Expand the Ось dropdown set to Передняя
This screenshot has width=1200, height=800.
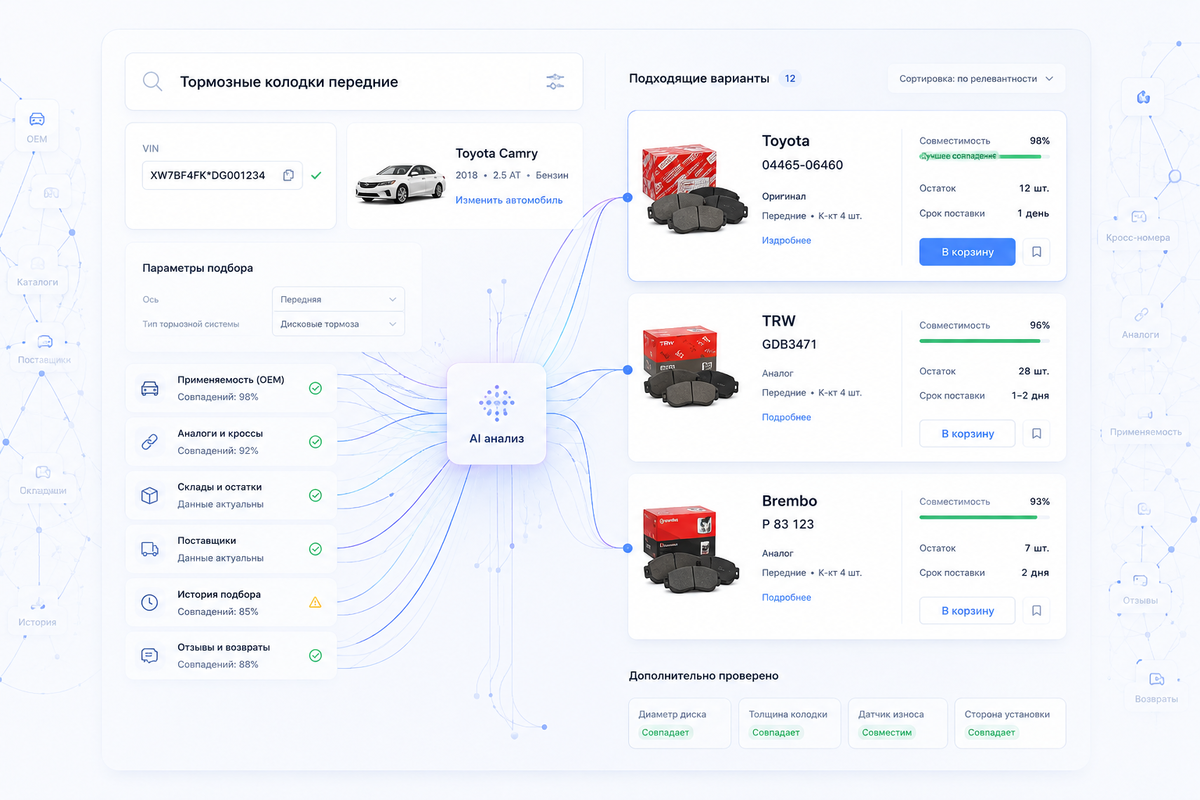tap(338, 299)
